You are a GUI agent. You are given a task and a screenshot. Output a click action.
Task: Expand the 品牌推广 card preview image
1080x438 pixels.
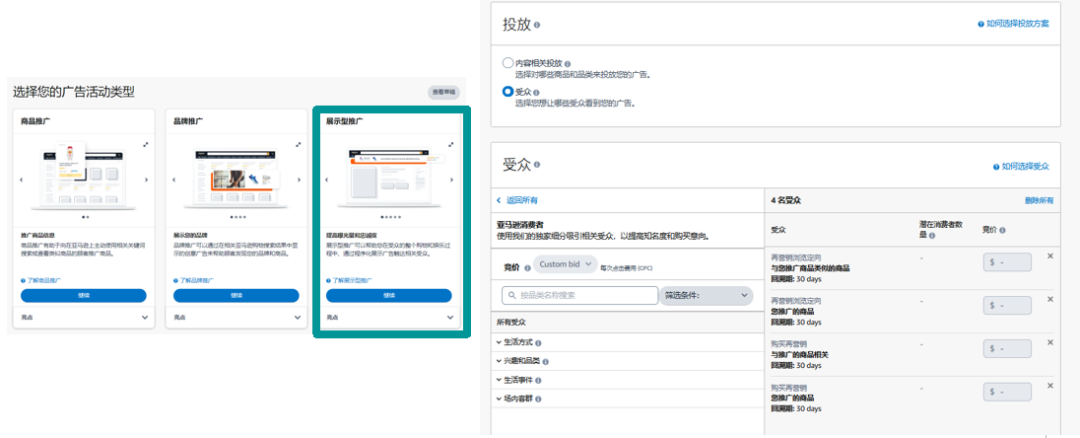298,145
